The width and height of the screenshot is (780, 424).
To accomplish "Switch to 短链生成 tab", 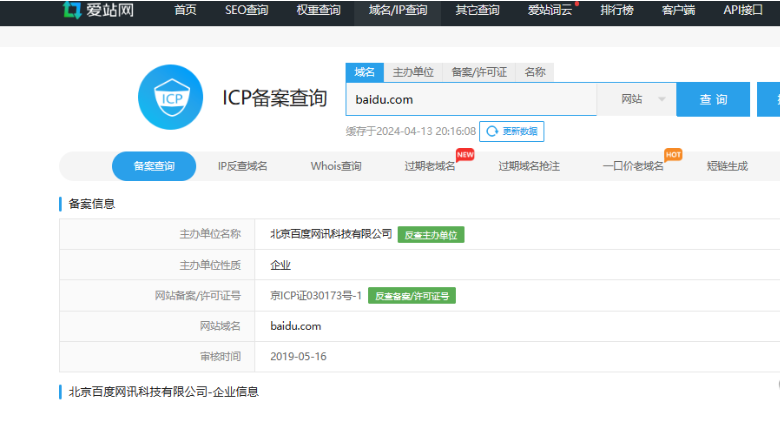I will tap(727, 166).
